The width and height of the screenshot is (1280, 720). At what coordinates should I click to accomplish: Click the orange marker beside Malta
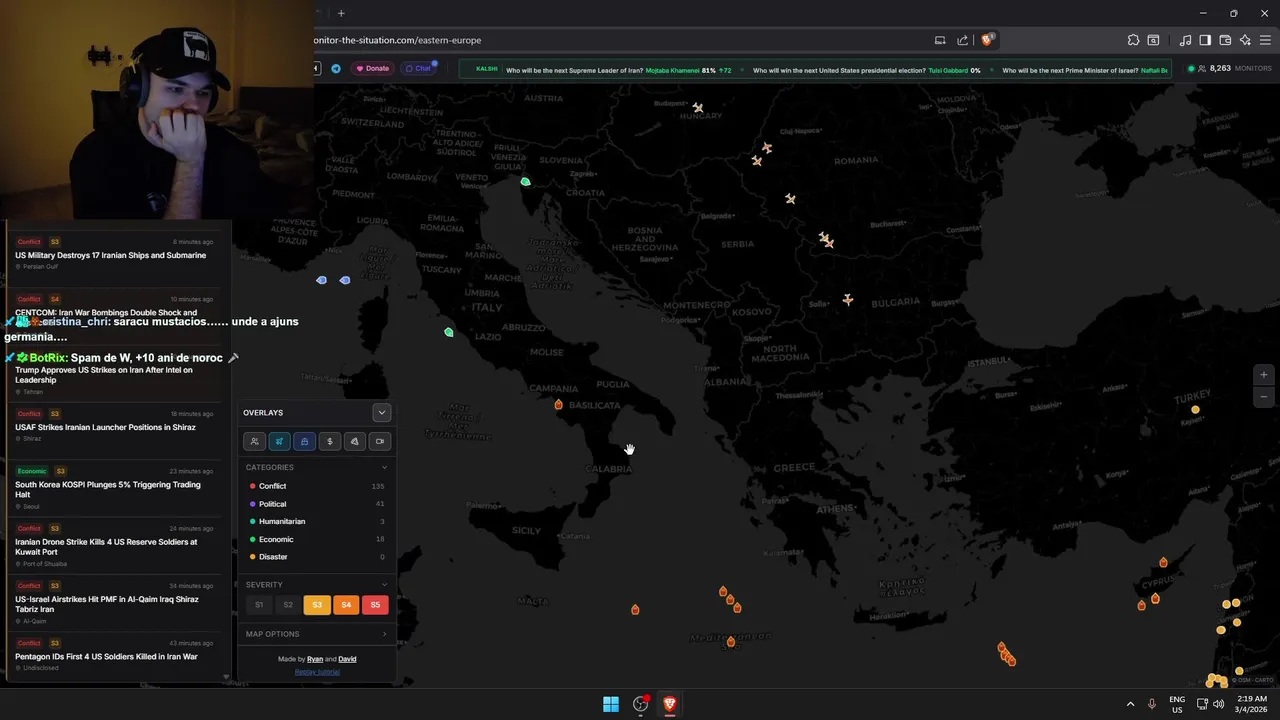(635, 609)
